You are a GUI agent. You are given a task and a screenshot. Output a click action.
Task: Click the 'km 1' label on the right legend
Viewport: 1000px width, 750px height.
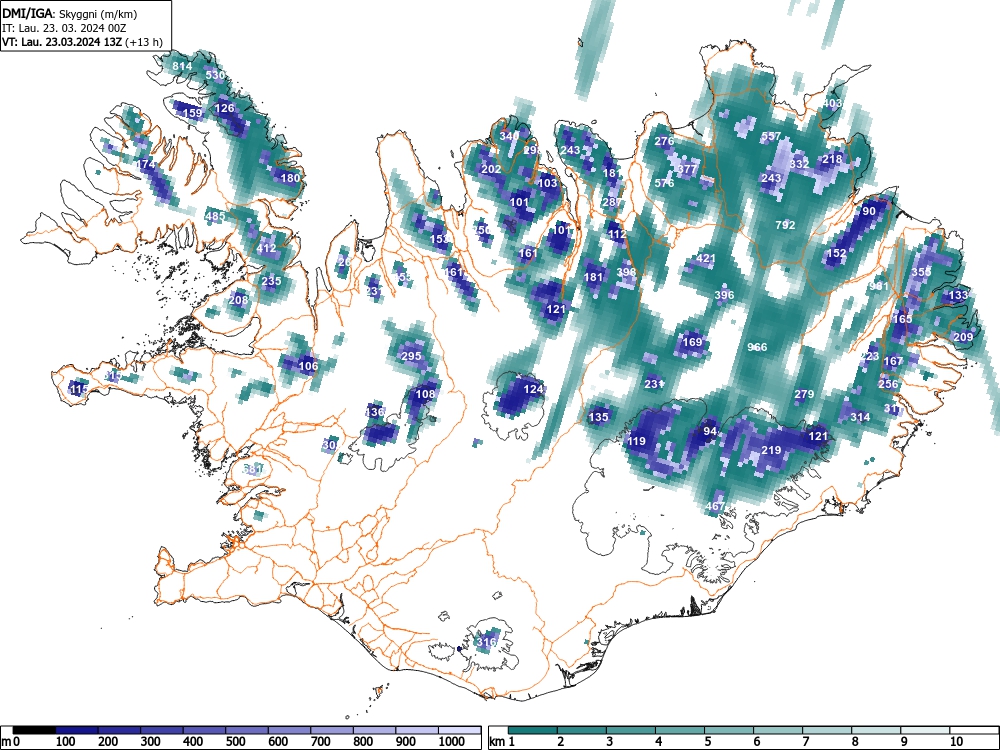[x=502, y=742]
